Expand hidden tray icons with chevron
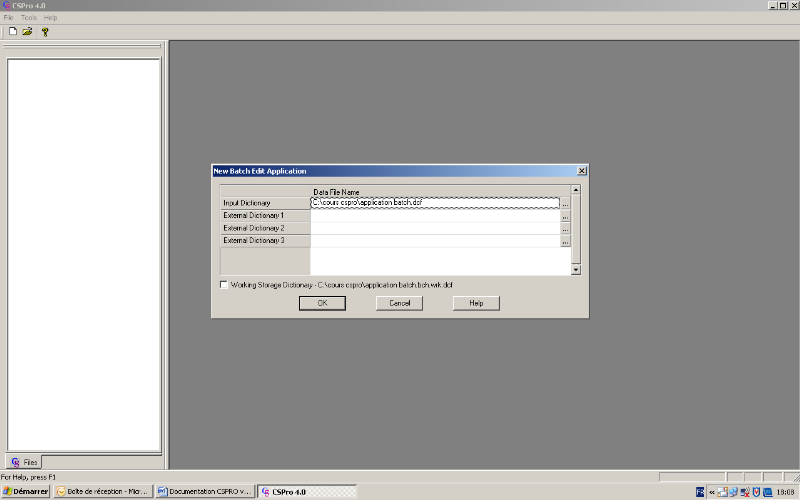This screenshot has width=800, height=500. coord(711,492)
